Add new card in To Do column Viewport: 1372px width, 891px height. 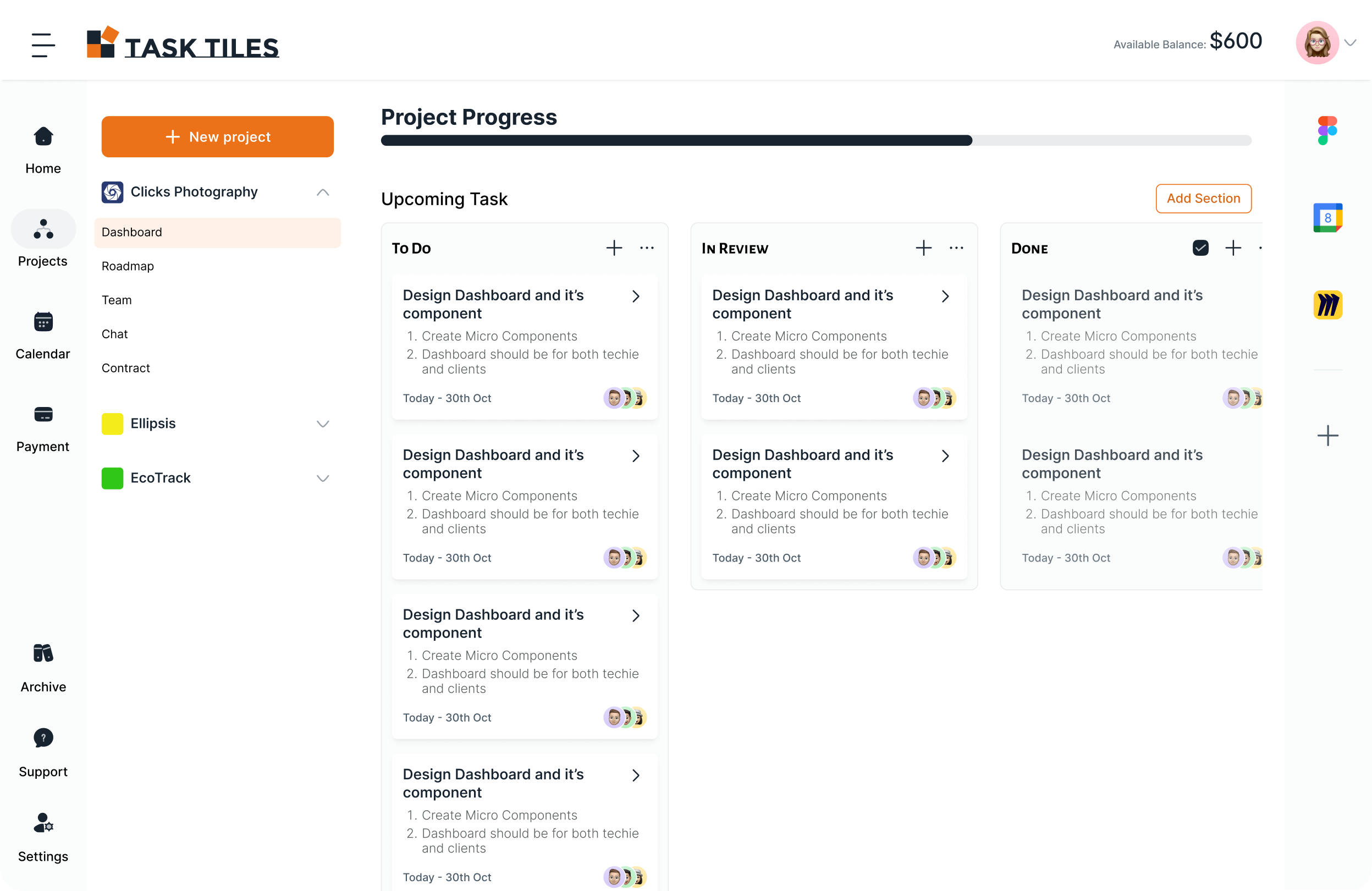(614, 248)
